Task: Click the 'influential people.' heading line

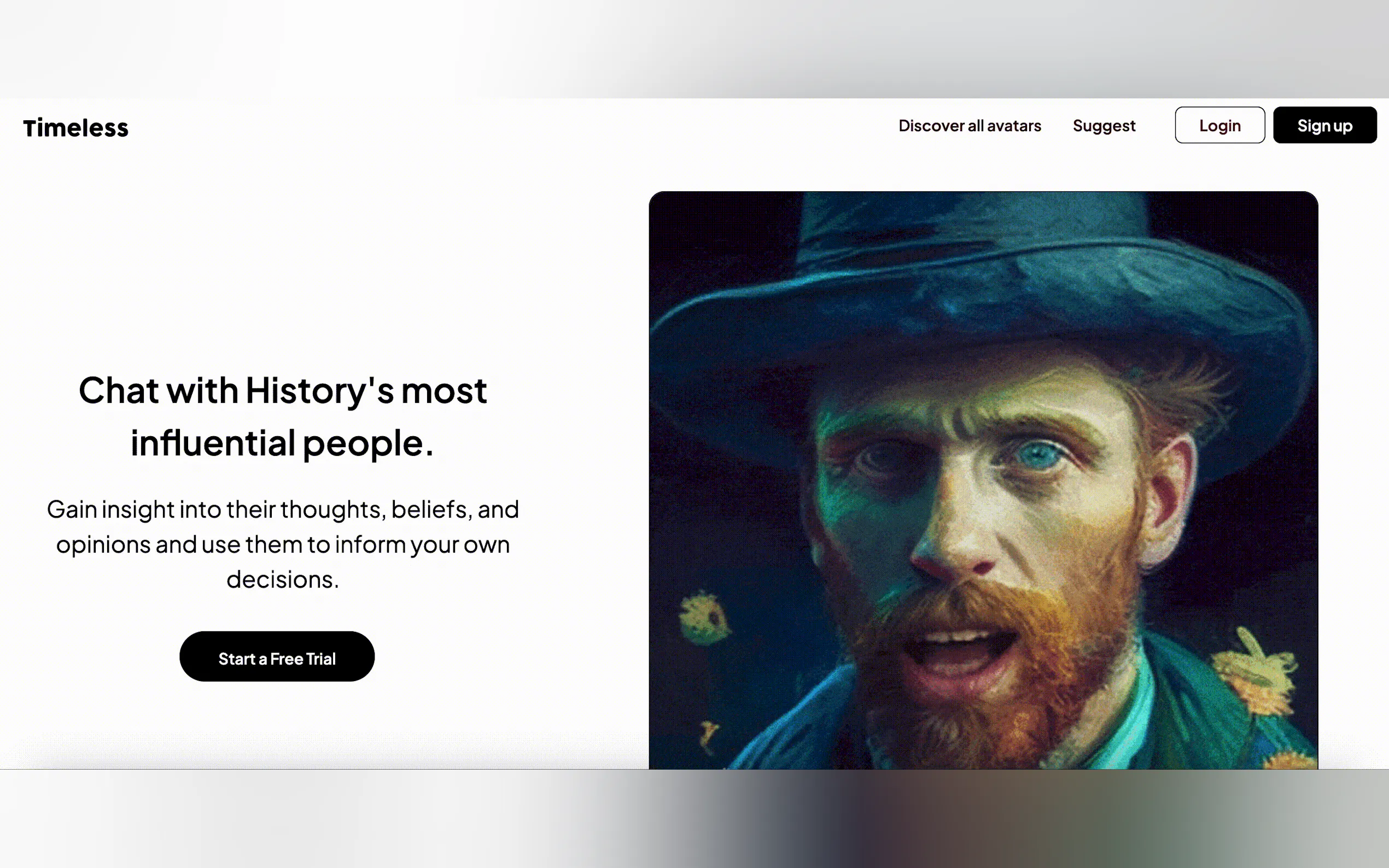Action: [x=282, y=443]
